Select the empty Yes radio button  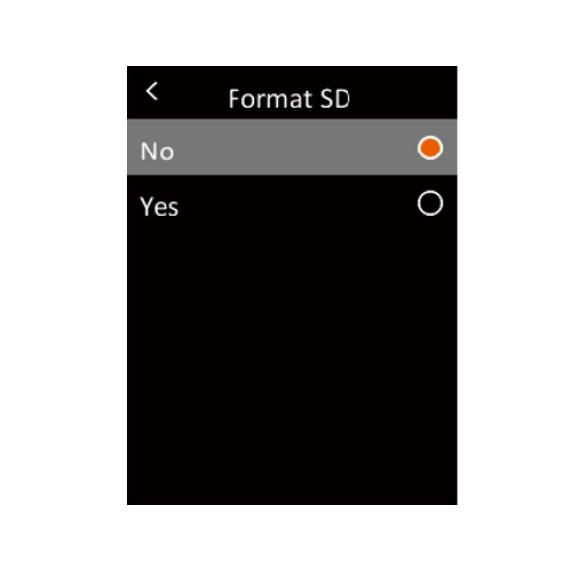[430, 203]
